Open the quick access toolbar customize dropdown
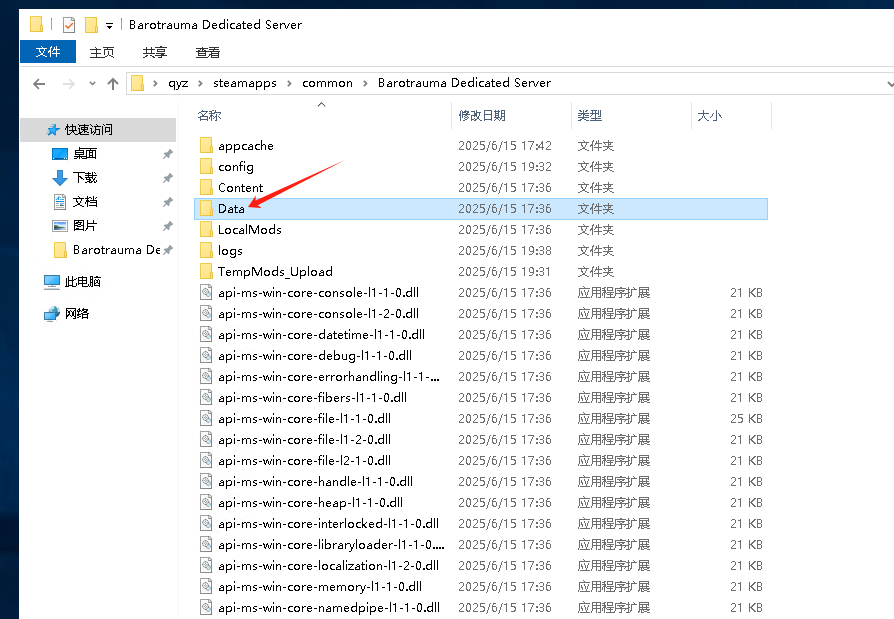 pos(109,26)
